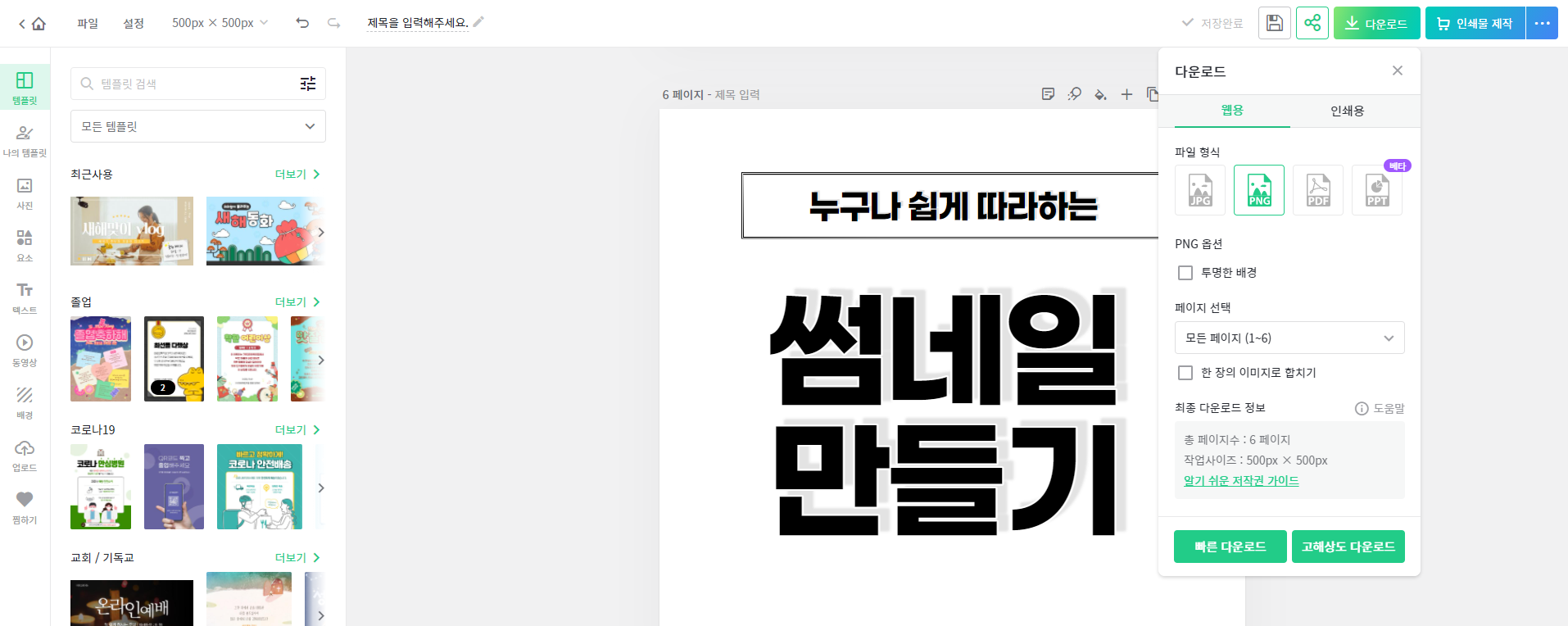Open the 모든 페이지 (1~6) dropdown
This screenshot has height=626, width=1568.
pyautogui.click(x=1289, y=338)
